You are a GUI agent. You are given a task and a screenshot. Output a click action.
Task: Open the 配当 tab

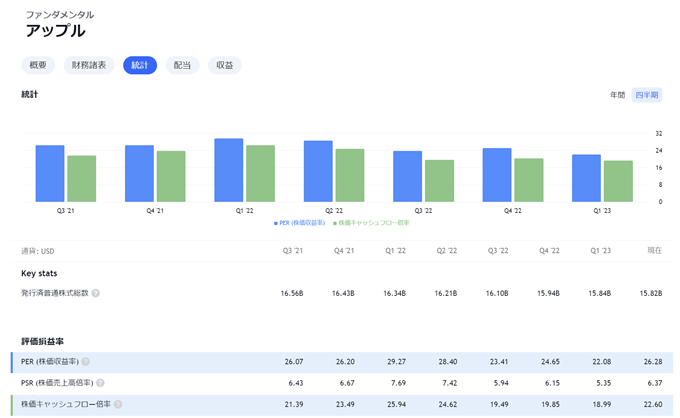pyautogui.click(x=182, y=65)
